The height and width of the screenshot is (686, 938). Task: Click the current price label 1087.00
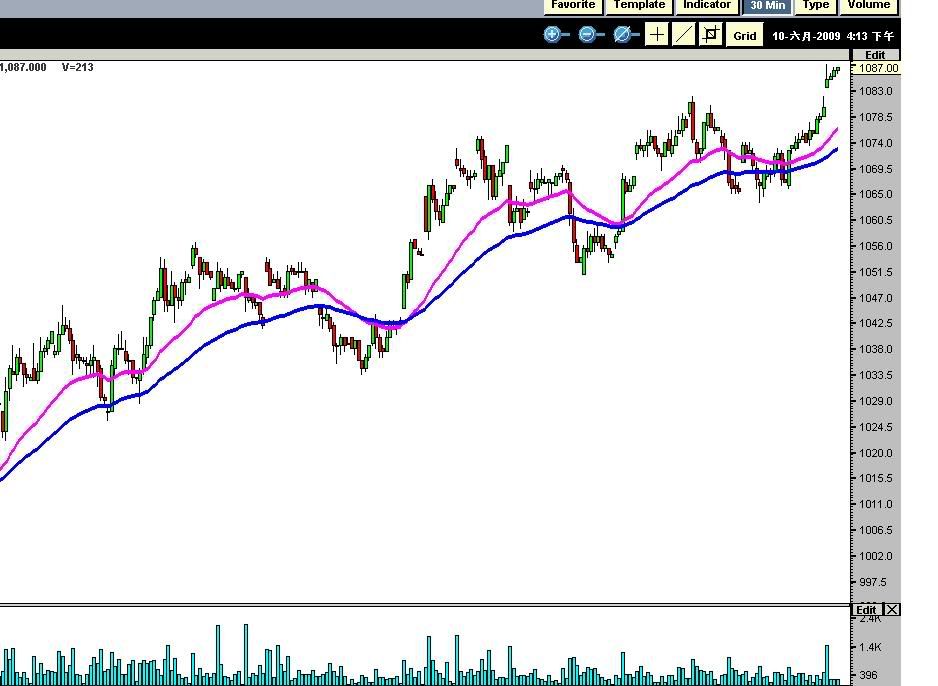click(875, 68)
